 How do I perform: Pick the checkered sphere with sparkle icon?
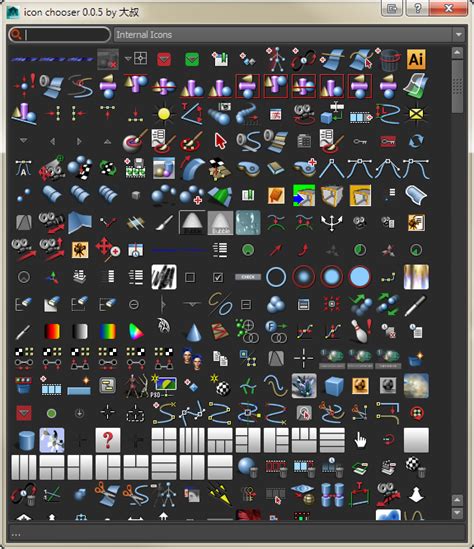tap(220, 386)
